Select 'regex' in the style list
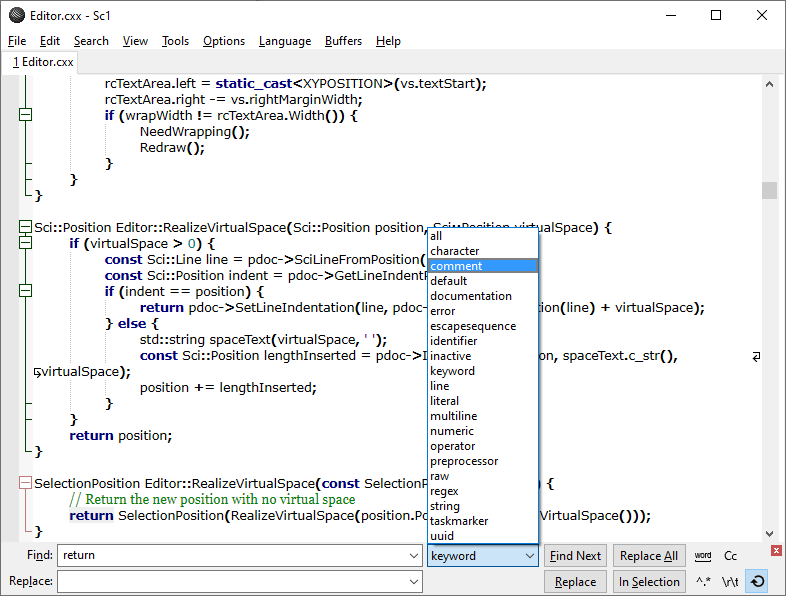The width and height of the screenshot is (786, 596). [x=483, y=491]
